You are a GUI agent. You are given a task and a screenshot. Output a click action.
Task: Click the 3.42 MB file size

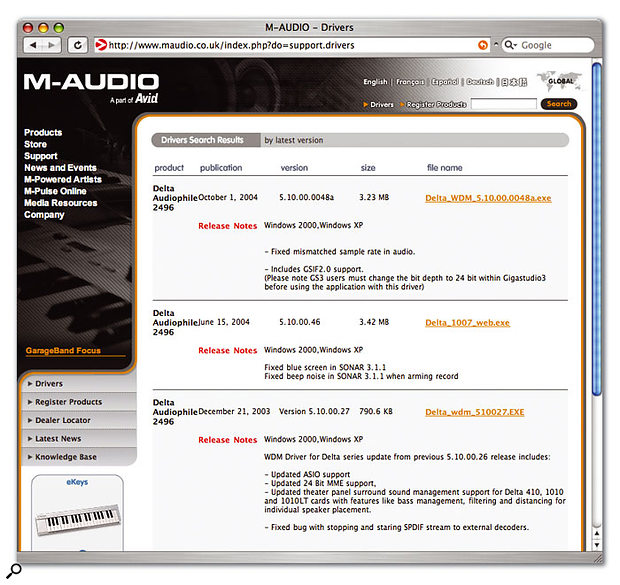tap(374, 322)
